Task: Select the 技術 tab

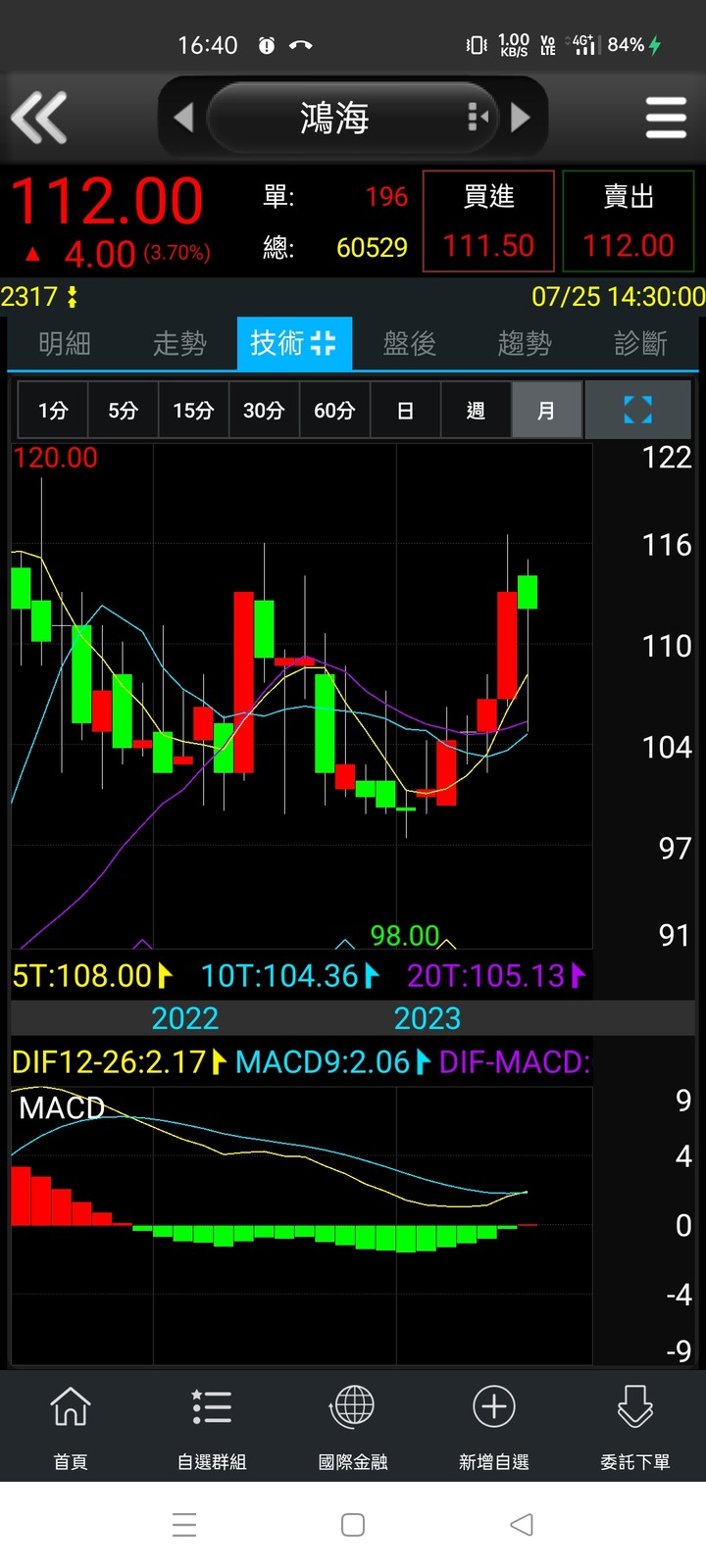Action: pos(294,343)
